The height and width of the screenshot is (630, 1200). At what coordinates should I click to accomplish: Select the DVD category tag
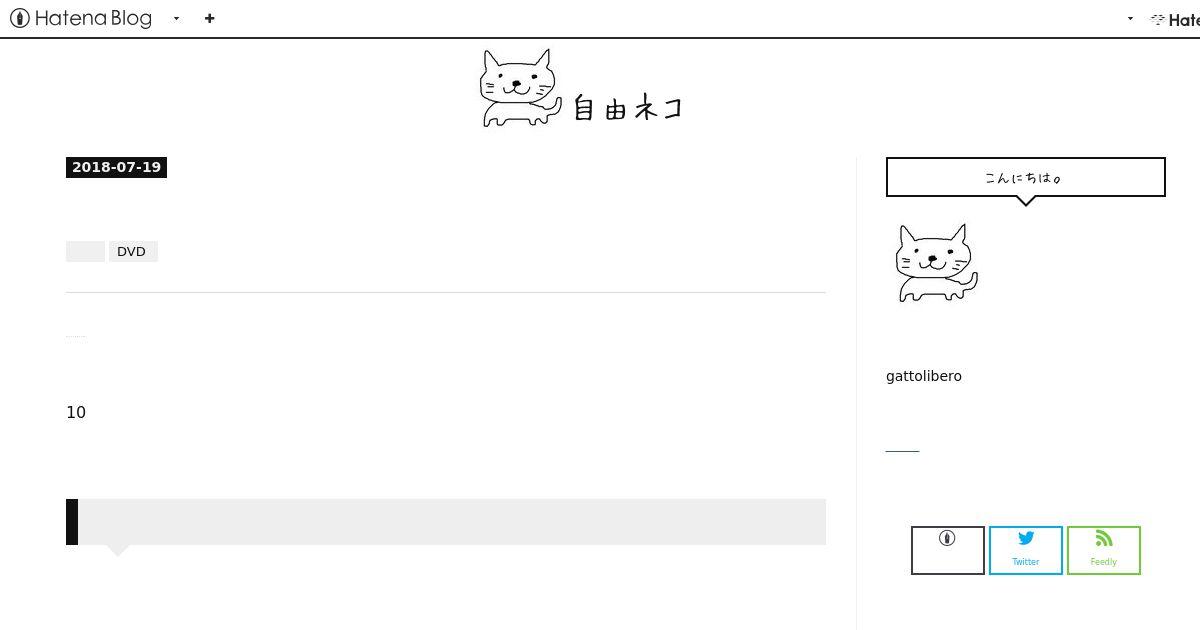tap(132, 251)
